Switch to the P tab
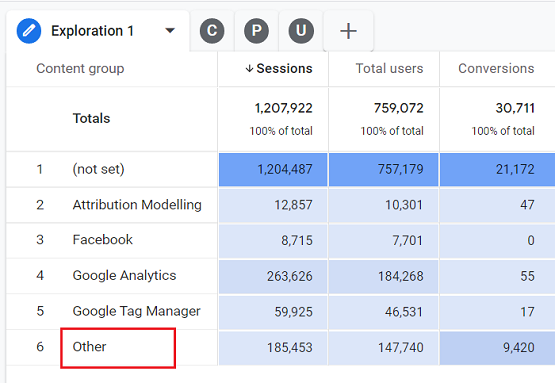The height and width of the screenshot is (383, 555). [x=256, y=31]
